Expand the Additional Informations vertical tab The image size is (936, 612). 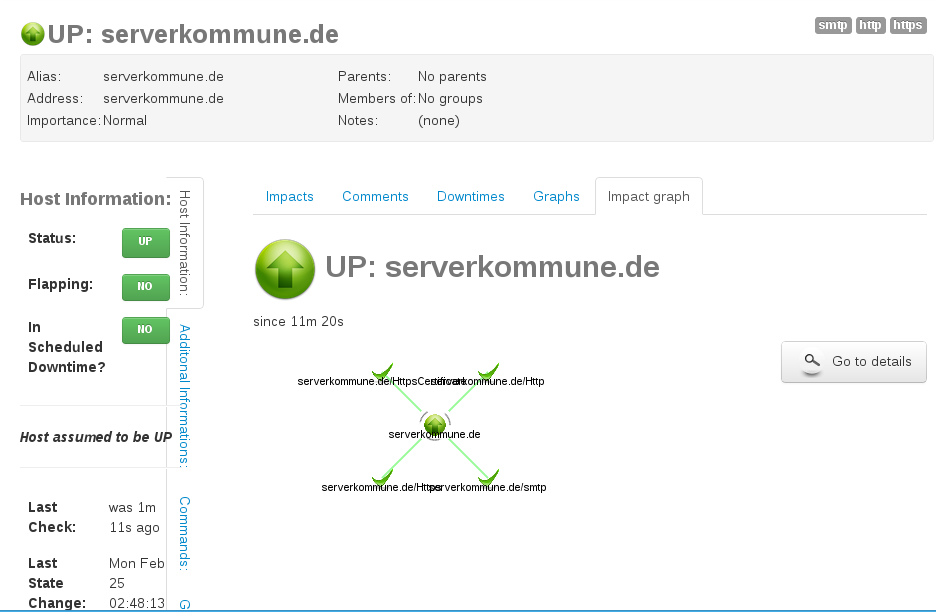(x=184, y=395)
